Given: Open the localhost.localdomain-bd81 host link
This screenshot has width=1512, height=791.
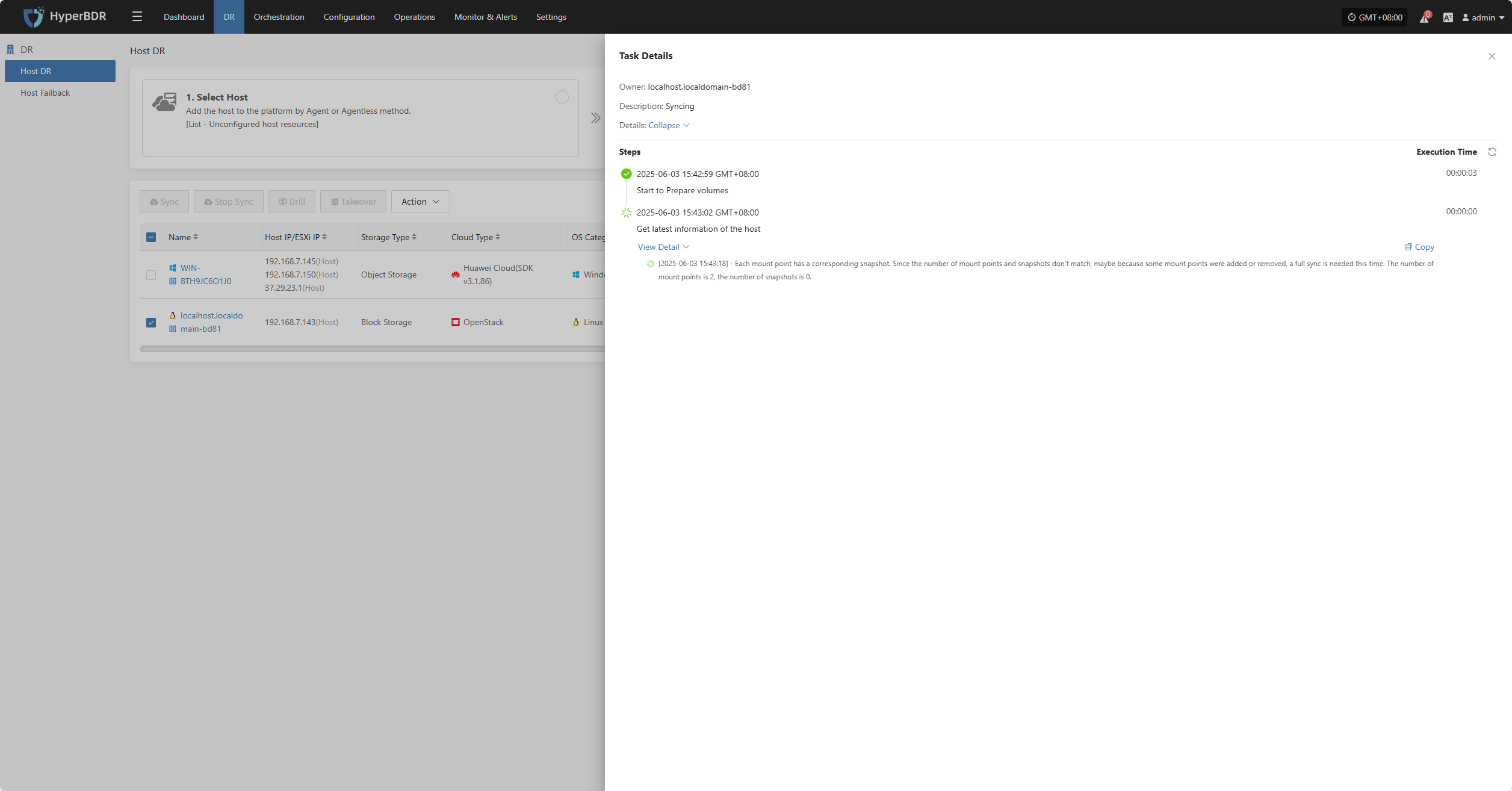Looking at the screenshot, I should click(x=211, y=322).
